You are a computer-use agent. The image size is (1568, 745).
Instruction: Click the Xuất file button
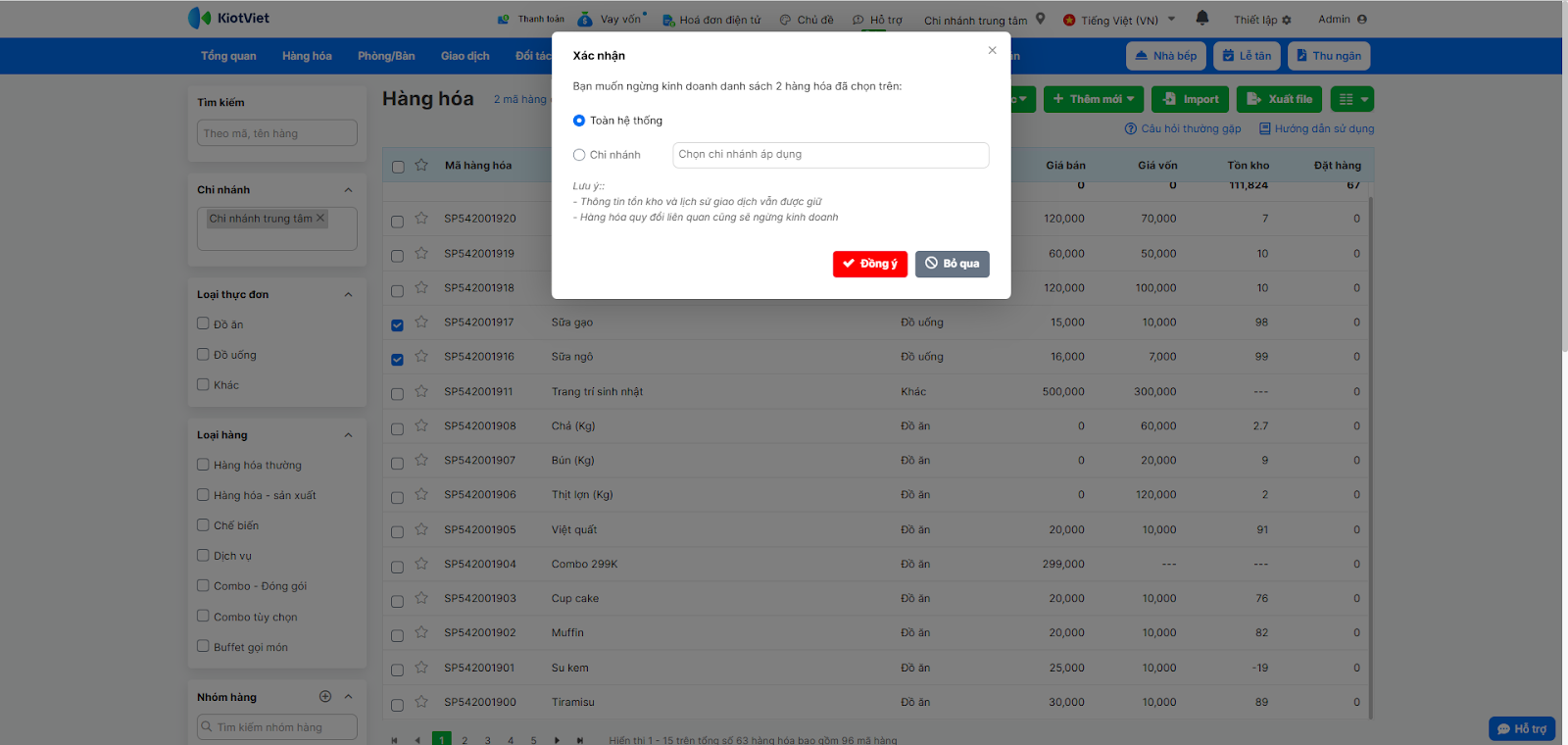(1280, 99)
